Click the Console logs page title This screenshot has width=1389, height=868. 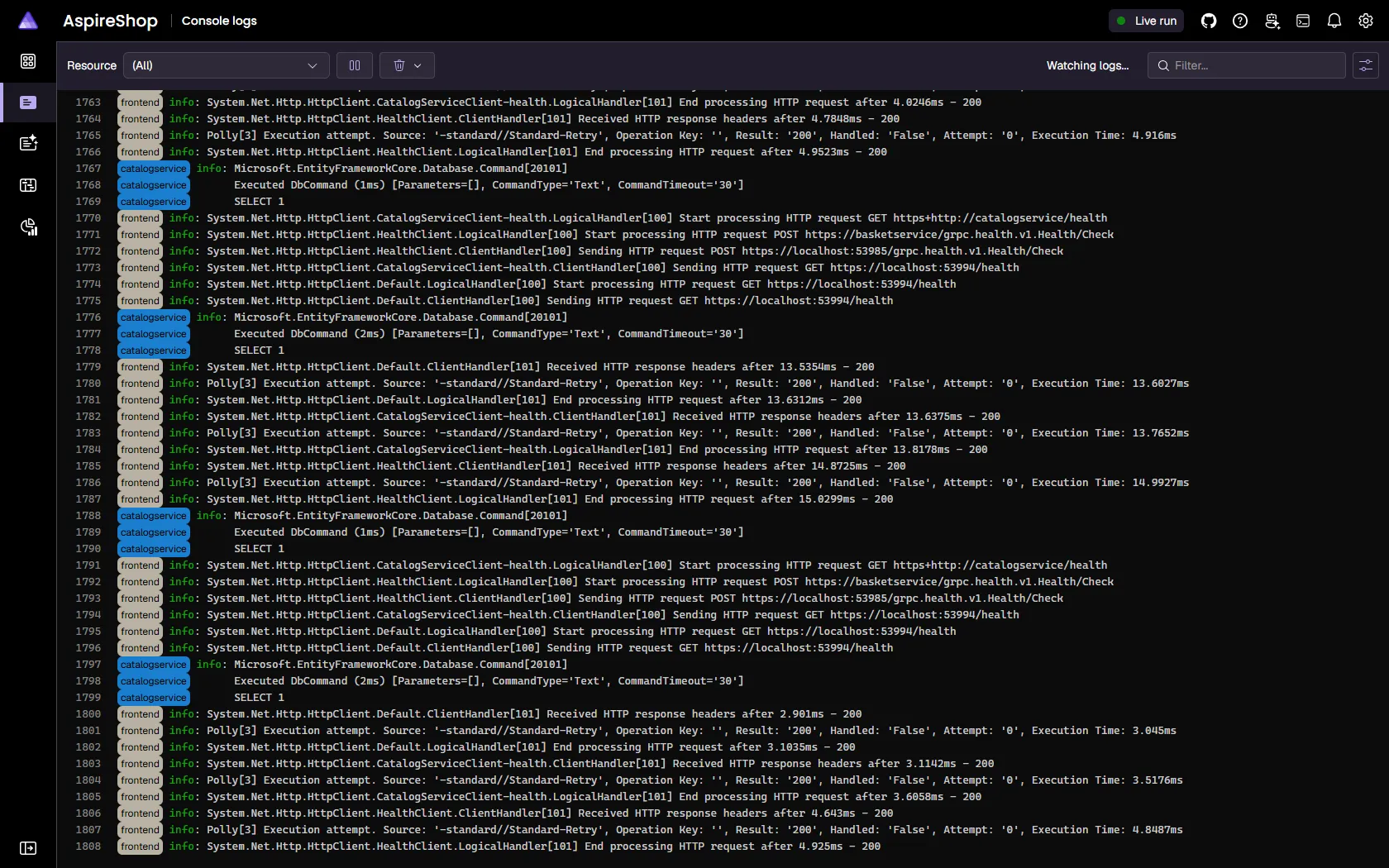(219, 21)
